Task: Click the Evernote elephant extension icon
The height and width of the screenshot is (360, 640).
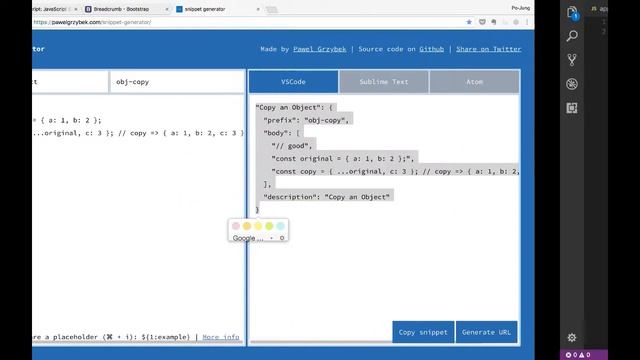Action: pyautogui.click(x=494, y=22)
